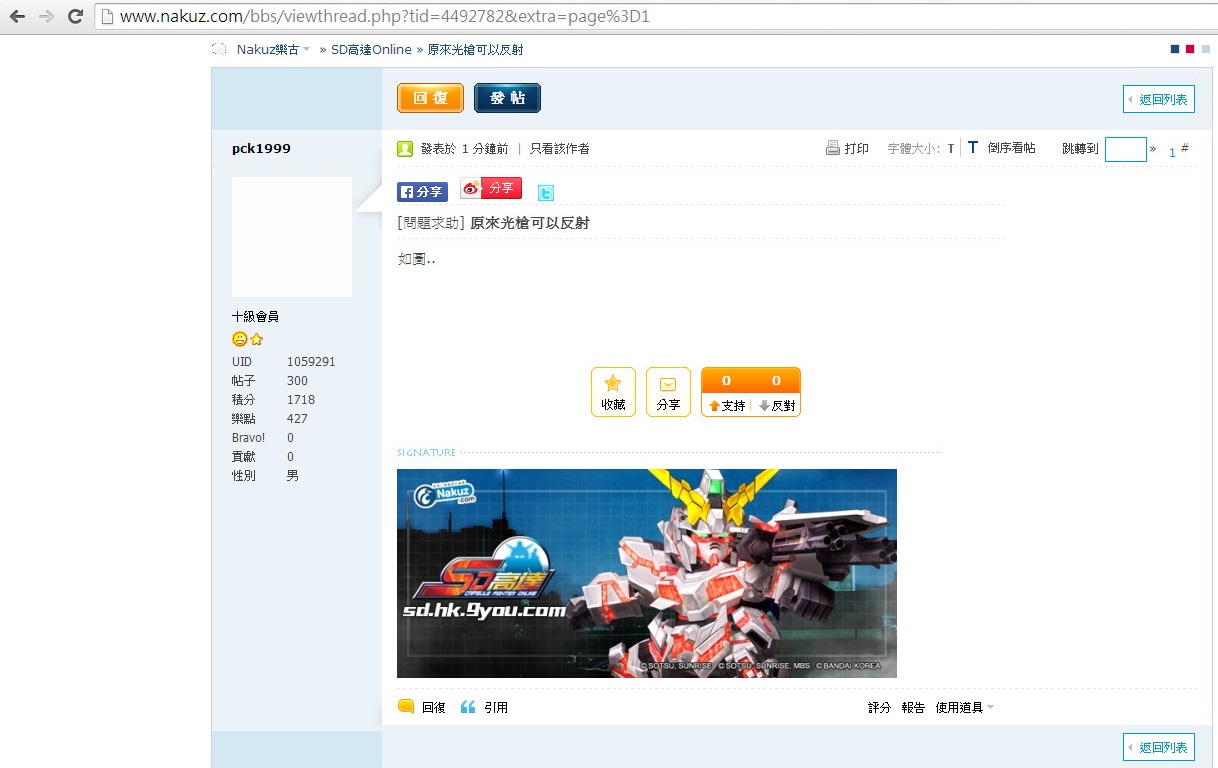Click the UID value 1059291
This screenshot has width=1218, height=768.
point(311,362)
